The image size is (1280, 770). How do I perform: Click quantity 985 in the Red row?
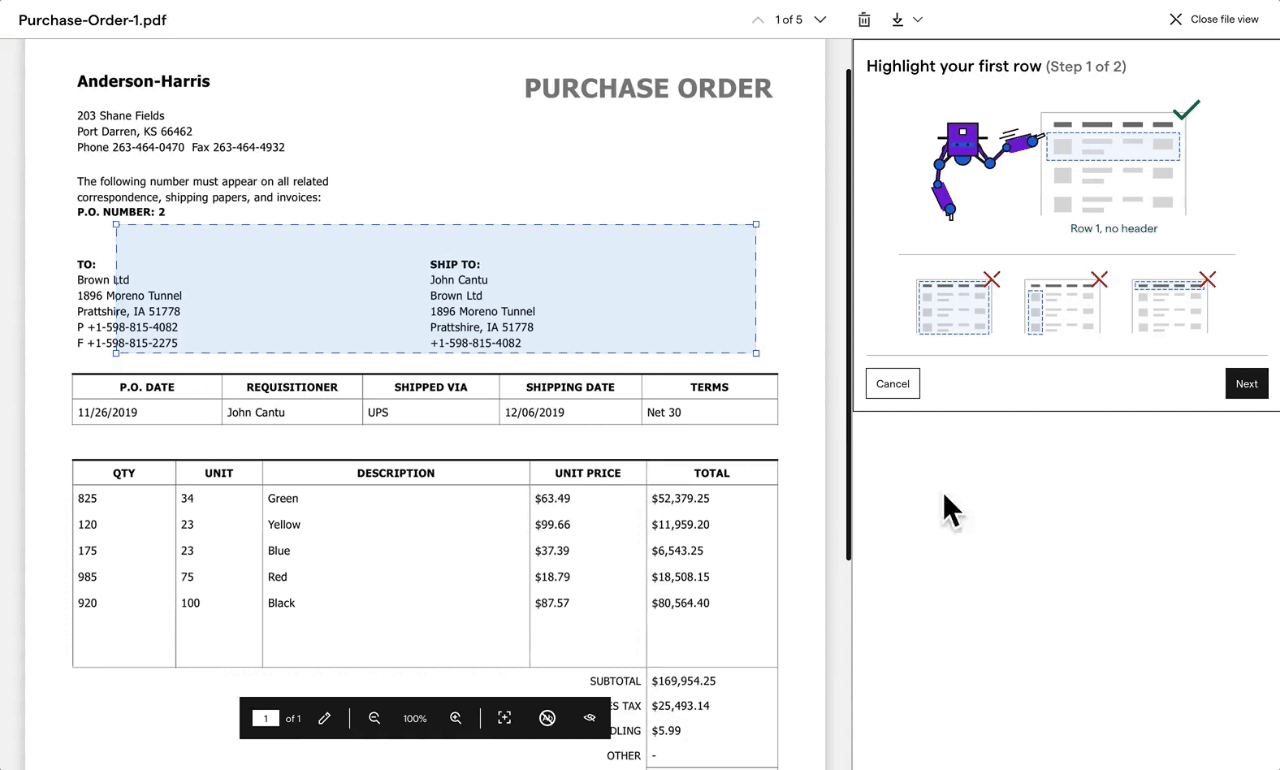88,577
